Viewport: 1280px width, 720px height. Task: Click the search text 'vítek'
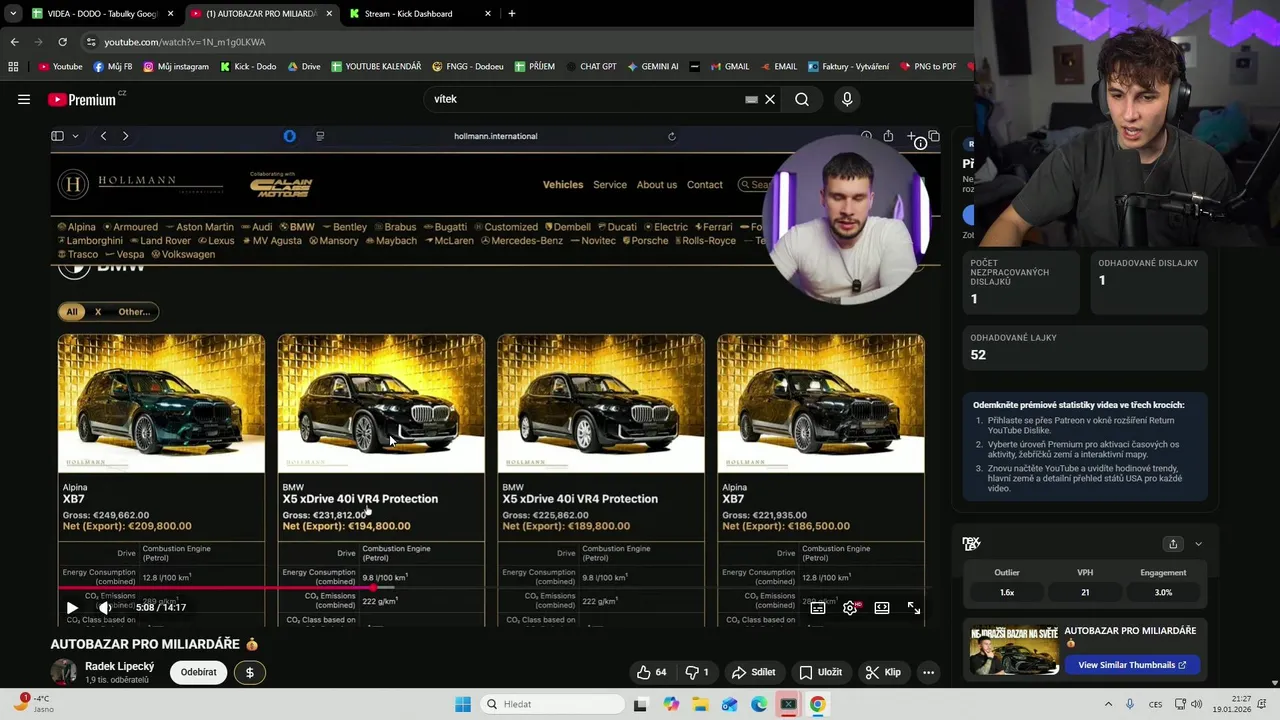point(445,99)
